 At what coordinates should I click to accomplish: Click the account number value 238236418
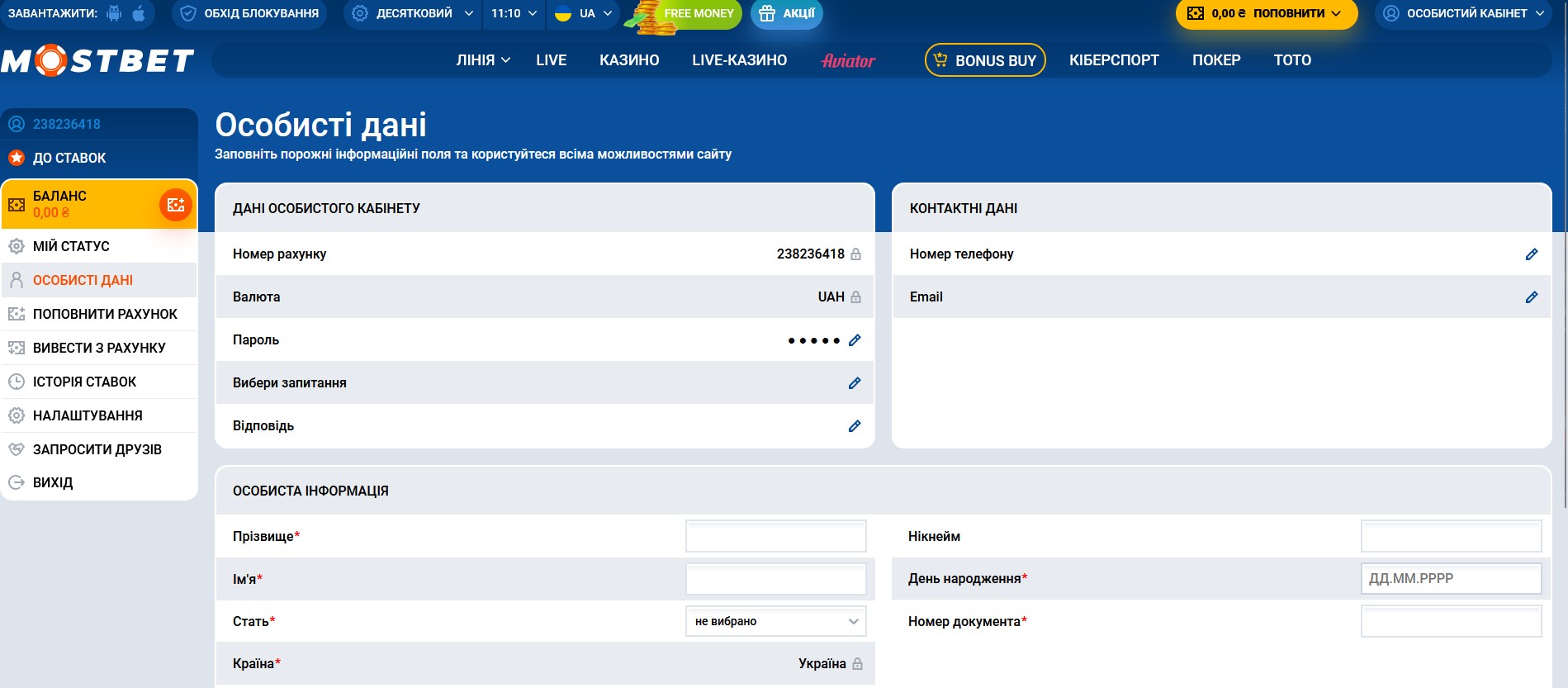(x=810, y=254)
